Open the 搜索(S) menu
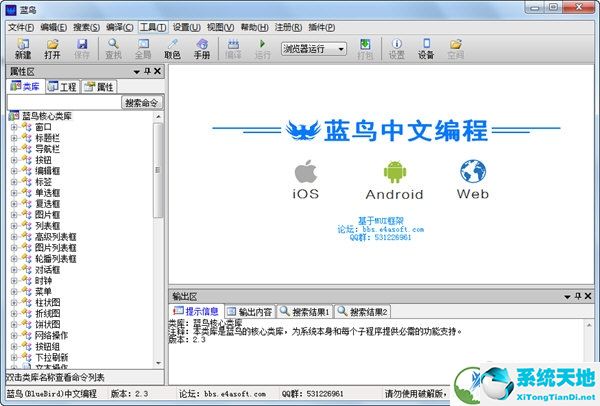 point(86,28)
